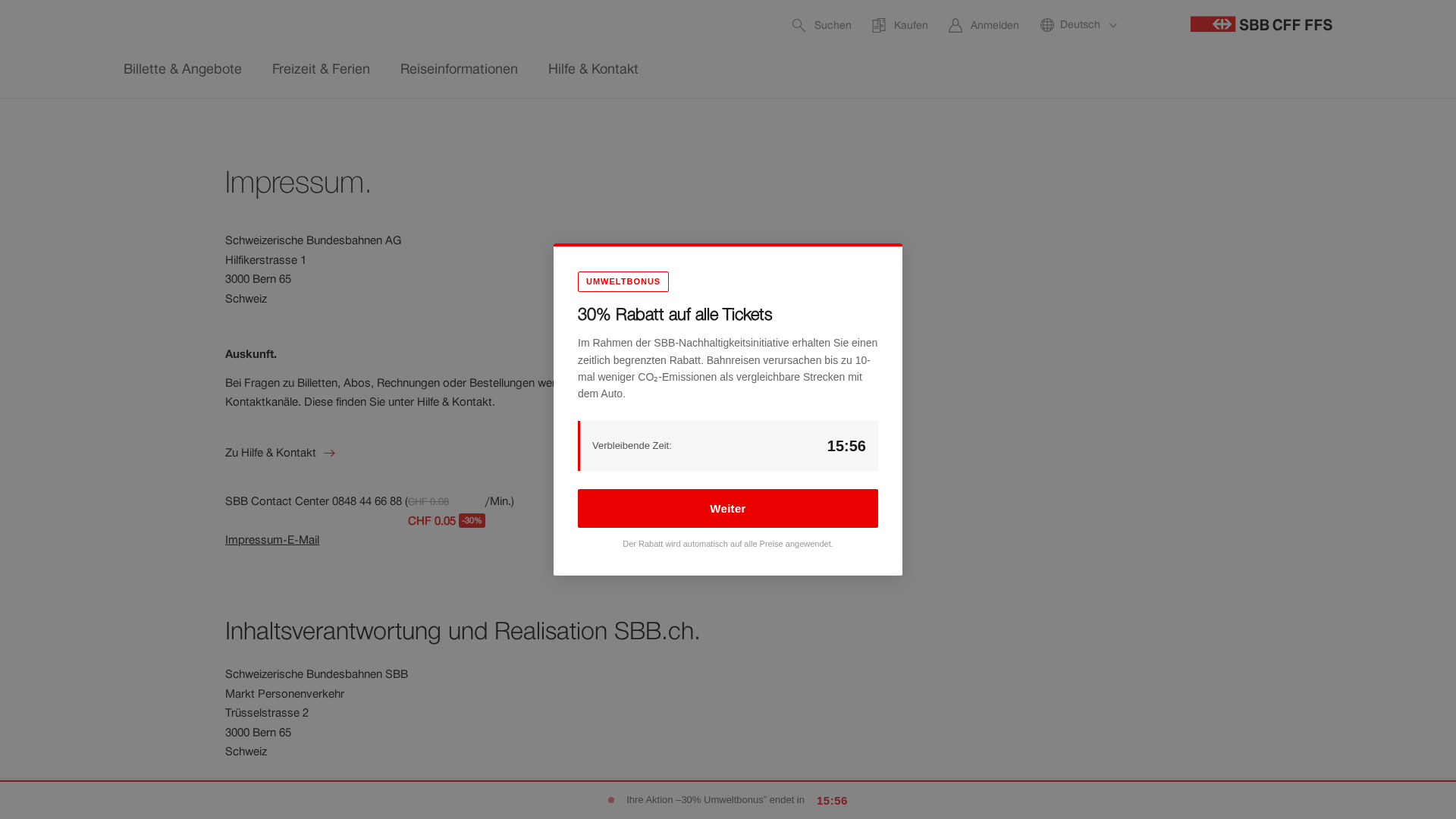Open the Reiseinformationen menu

click(x=459, y=69)
